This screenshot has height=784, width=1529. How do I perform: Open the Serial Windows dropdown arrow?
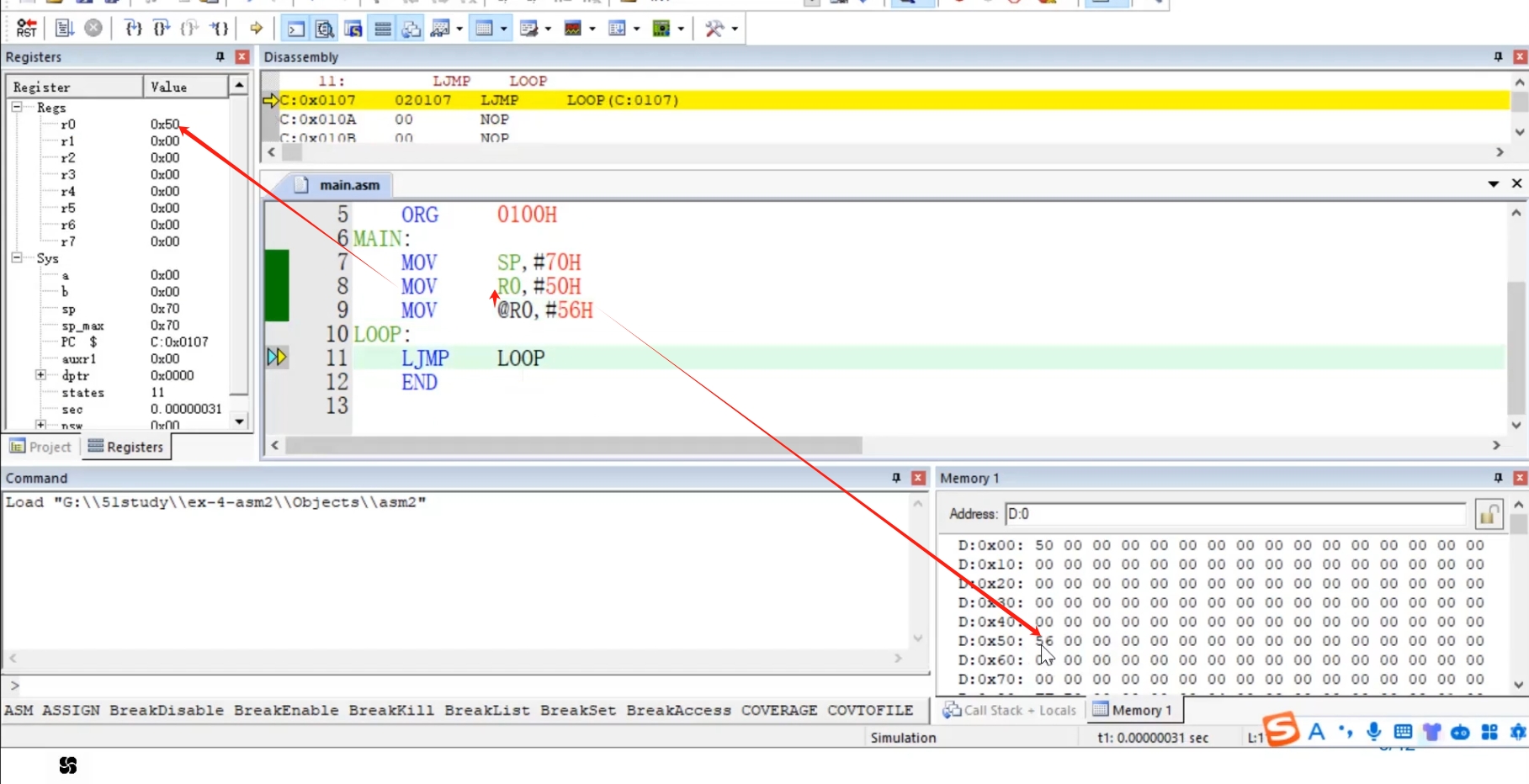tap(549, 29)
